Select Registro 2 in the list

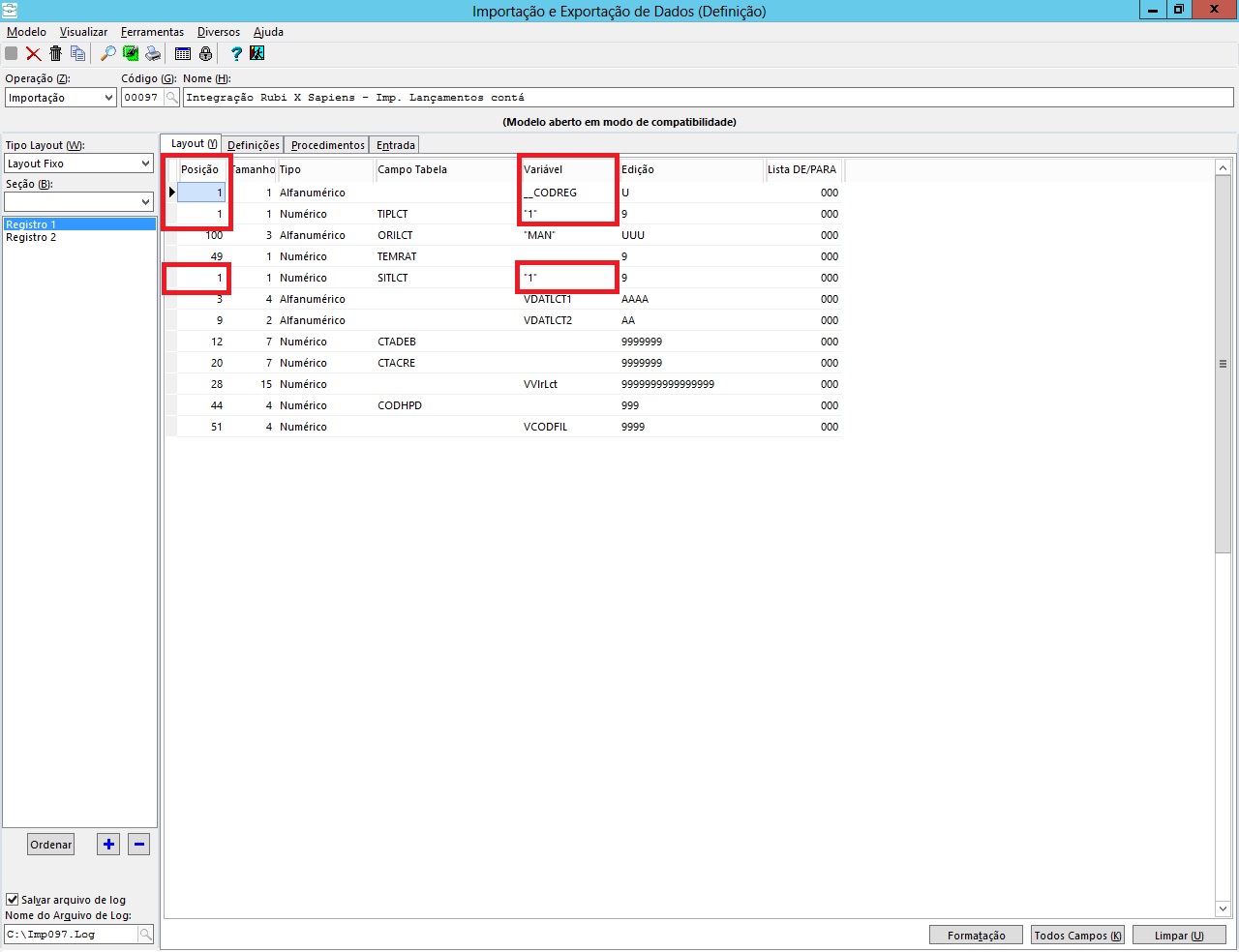pyautogui.click(x=31, y=238)
